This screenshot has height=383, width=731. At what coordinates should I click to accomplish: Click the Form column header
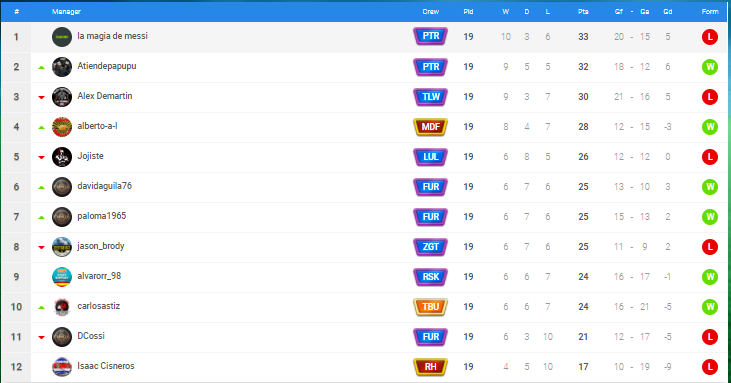point(710,12)
